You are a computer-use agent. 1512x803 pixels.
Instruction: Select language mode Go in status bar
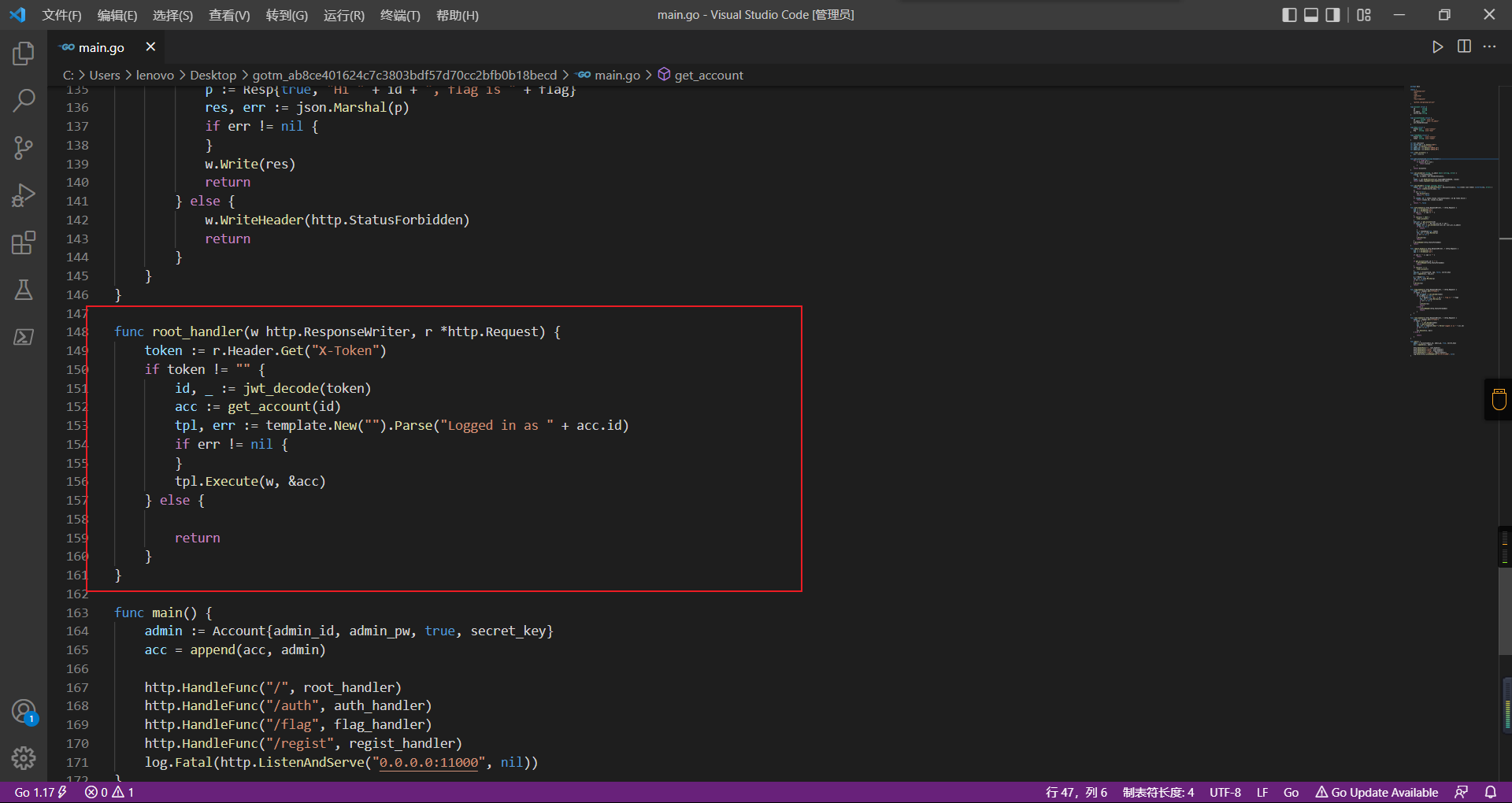coord(1291,792)
